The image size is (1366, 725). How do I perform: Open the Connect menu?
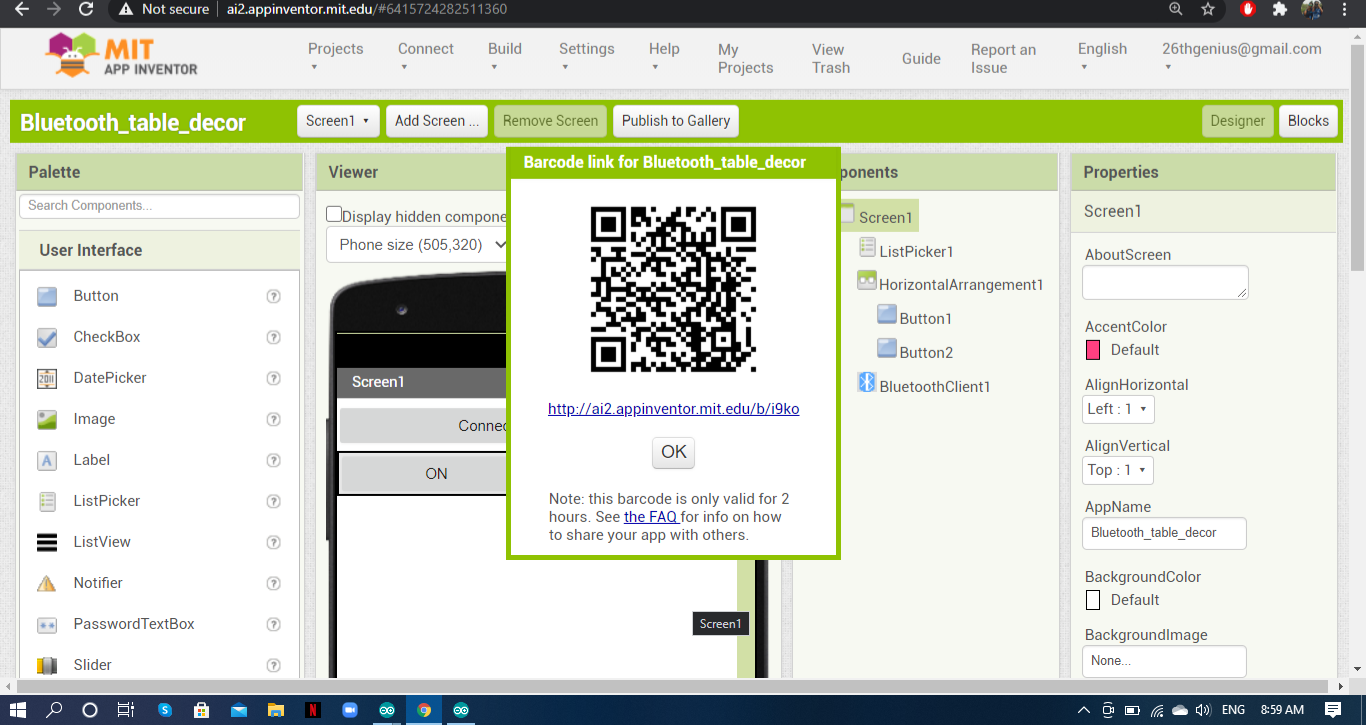pos(425,57)
